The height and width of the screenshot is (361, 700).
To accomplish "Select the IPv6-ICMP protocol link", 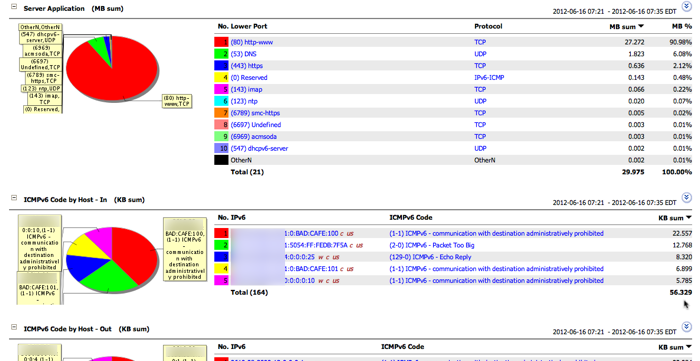I will [489, 78].
